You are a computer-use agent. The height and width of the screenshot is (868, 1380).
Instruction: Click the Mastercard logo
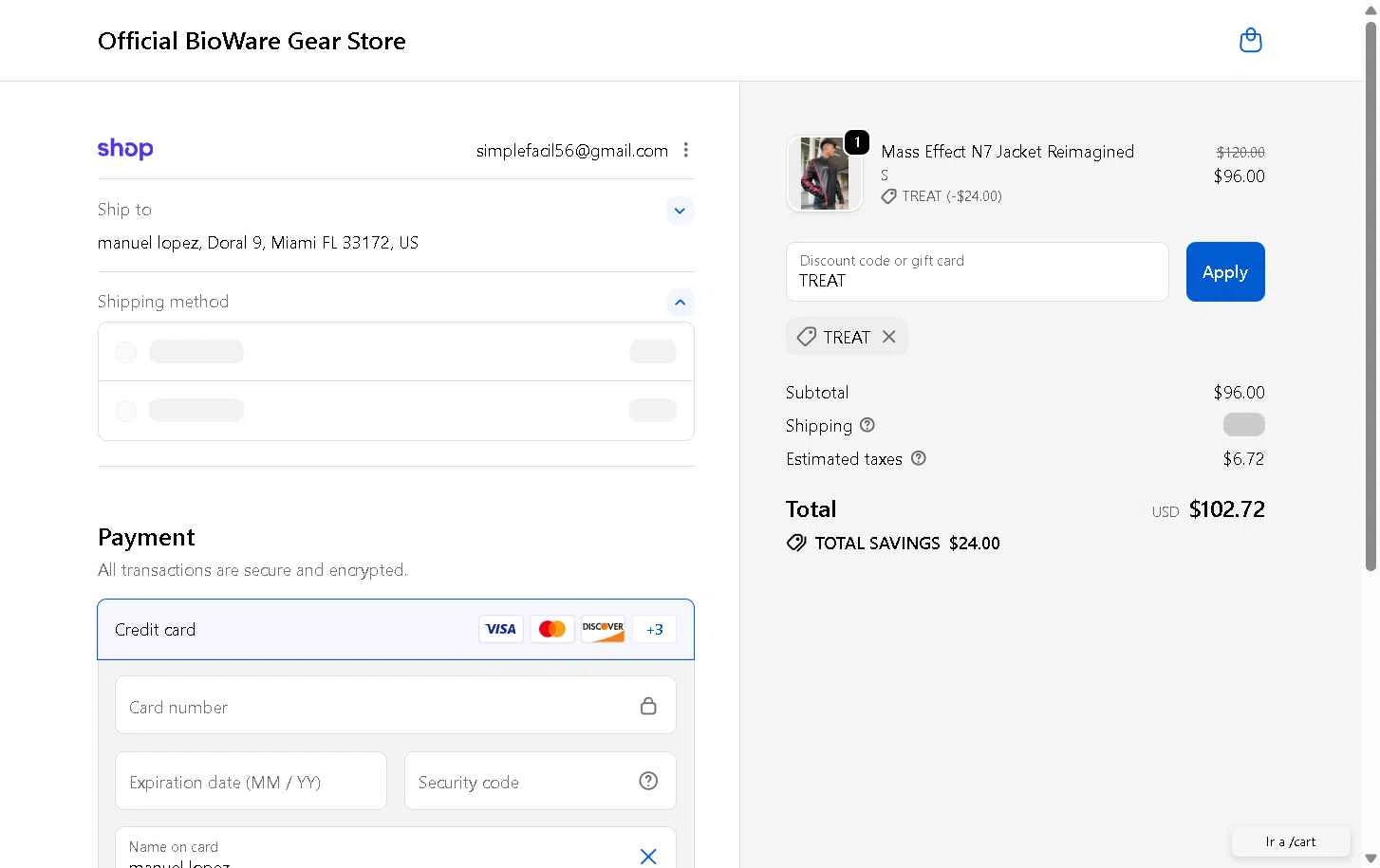pyautogui.click(x=552, y=629)
